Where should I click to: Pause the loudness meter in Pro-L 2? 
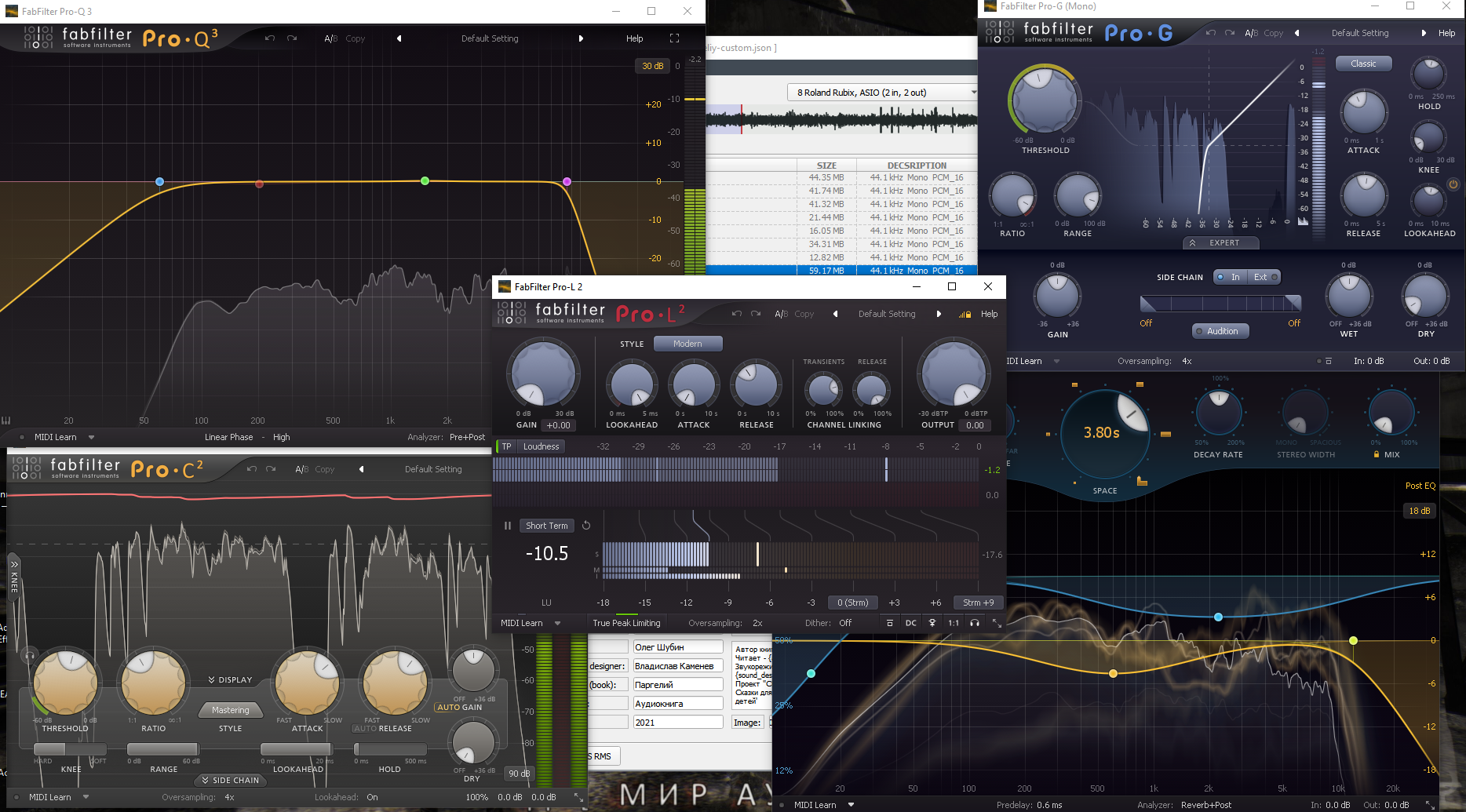508,526
